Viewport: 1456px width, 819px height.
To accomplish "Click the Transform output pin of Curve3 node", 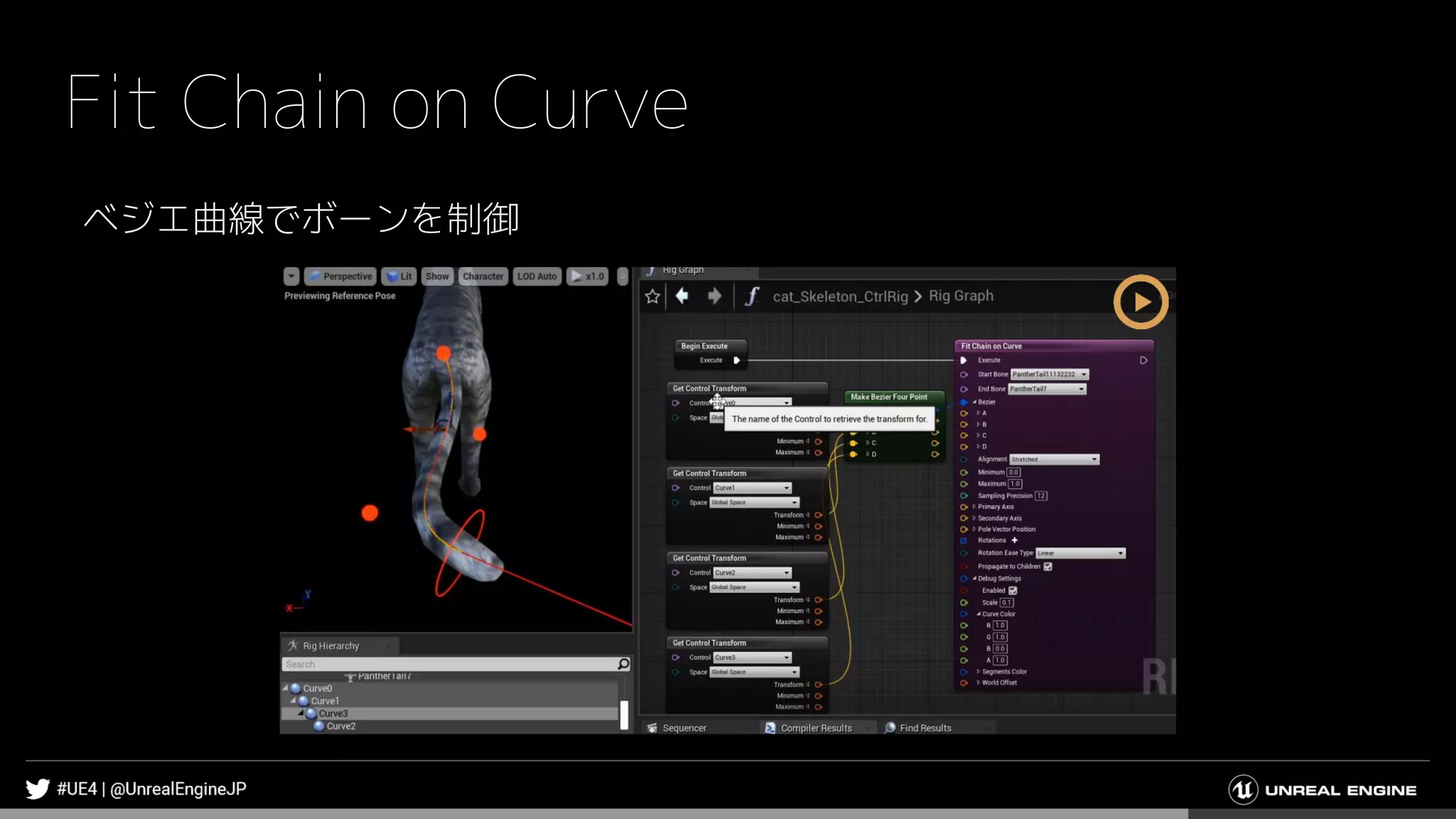I will tap(818, 685).
